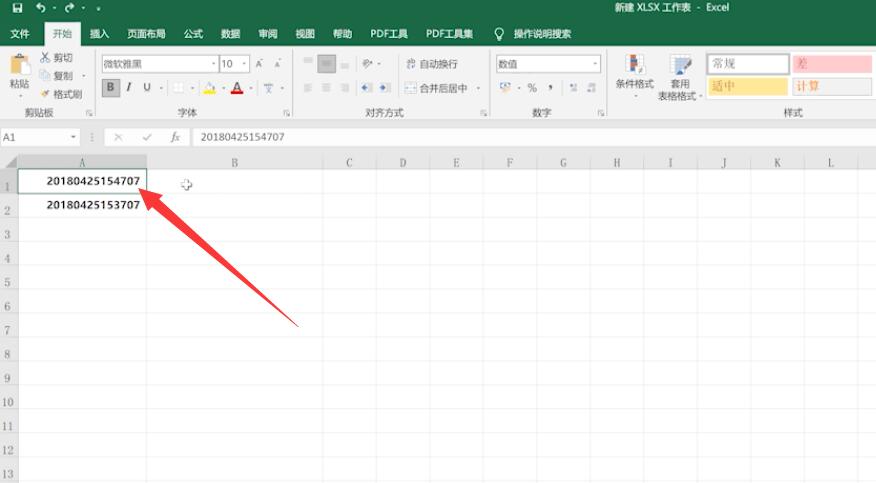The image size is (876, 483).
Task: Click Format Painter (格式刷) brush
Action: tap(61, 94)
